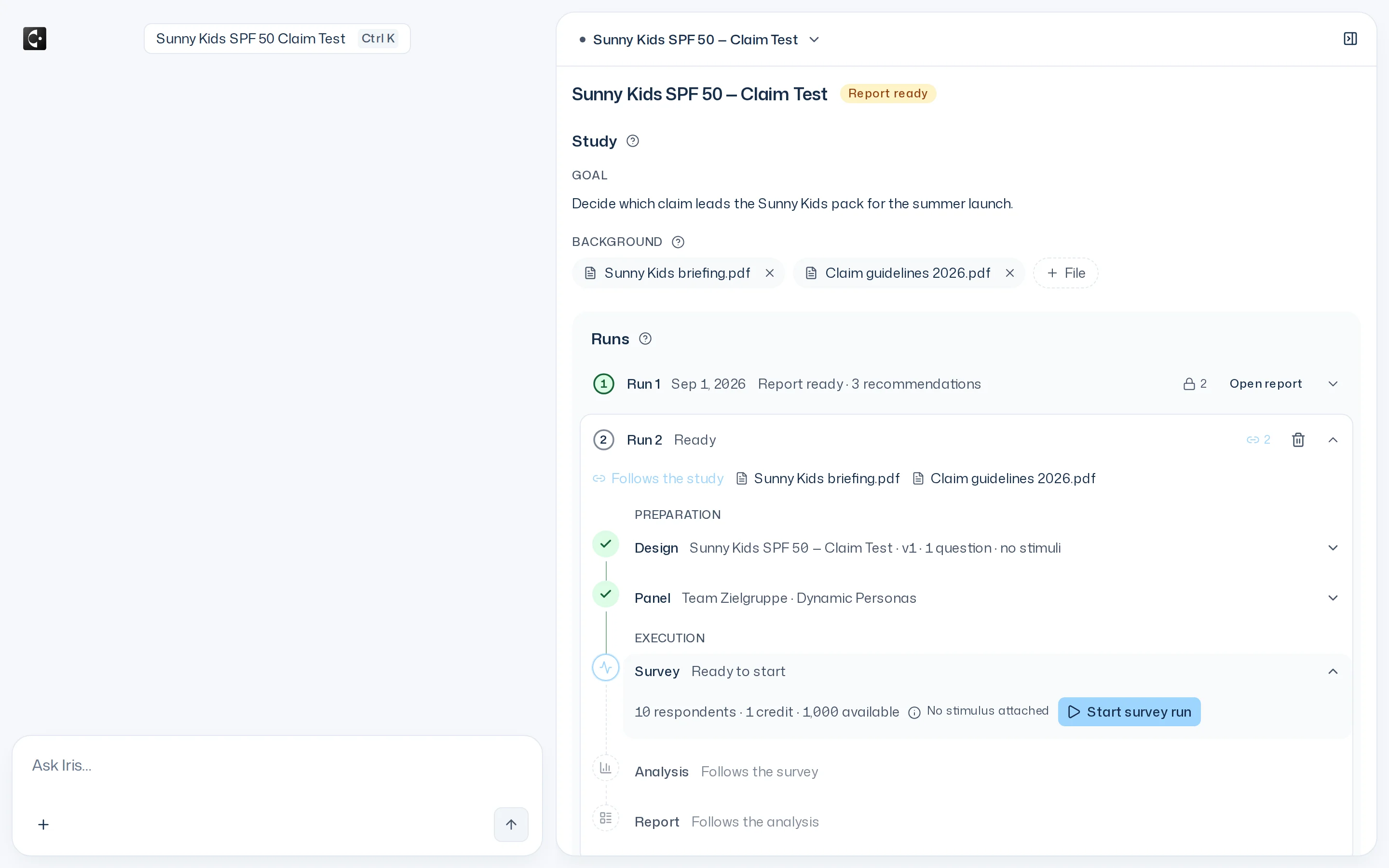Open the Runs help question-mark icon
Image resolution: width=1389 pixels, height=868 pixels.
click(645, 339)
